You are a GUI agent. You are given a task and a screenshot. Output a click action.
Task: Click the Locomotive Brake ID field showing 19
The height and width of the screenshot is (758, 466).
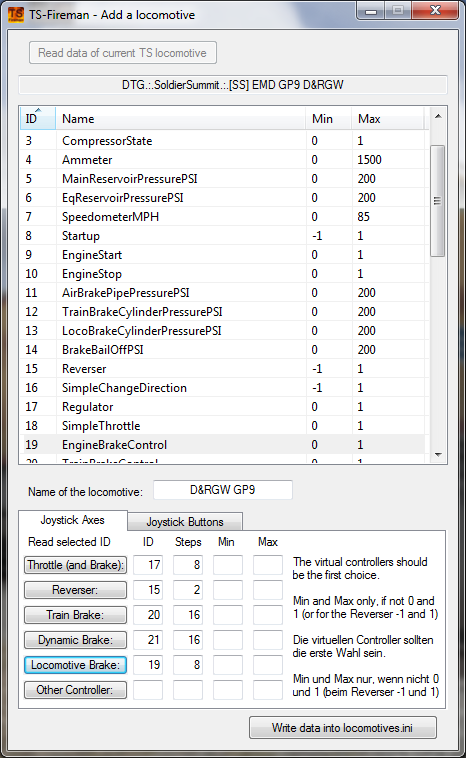coord(148,665)
